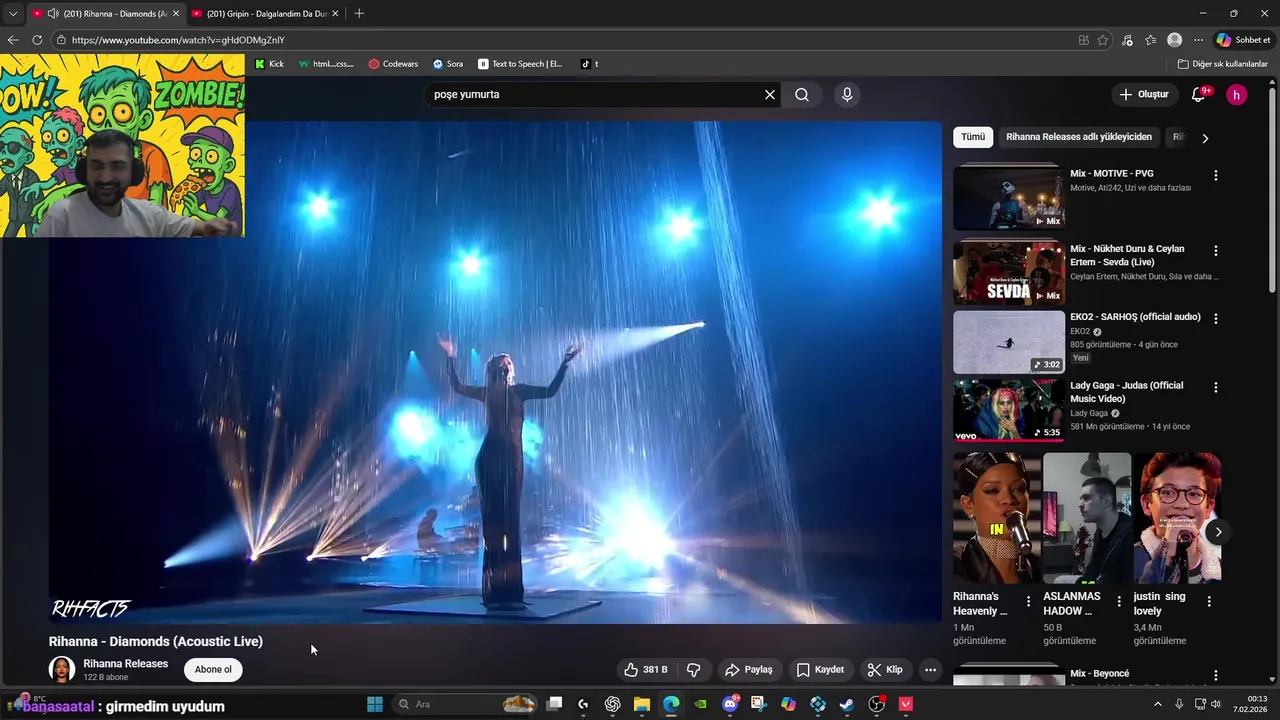Open browser settings and more menu
Viewport: 1280px width, 720px height.
pyautogui.click(x=1198, y=40)
